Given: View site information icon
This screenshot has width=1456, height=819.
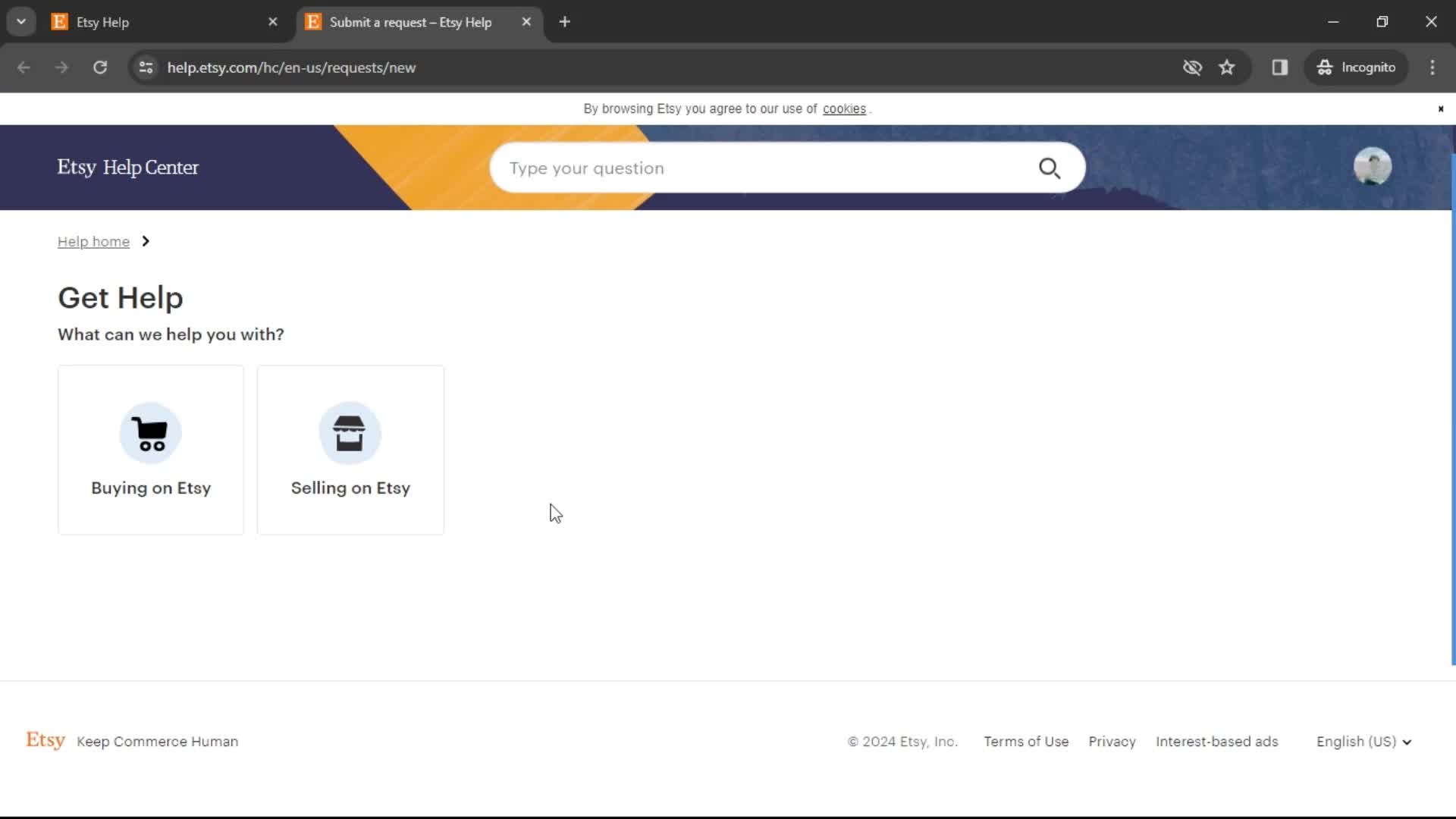Looking at the screenshot, I should point(146,67).
